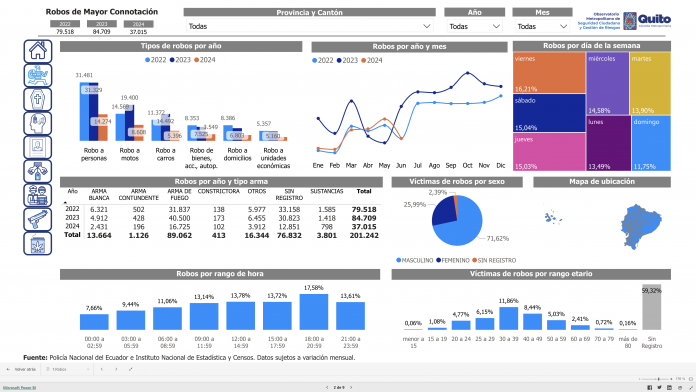Screen dimensions: 696x392
Task: Select the robbery runner icon
Action: 38,75
